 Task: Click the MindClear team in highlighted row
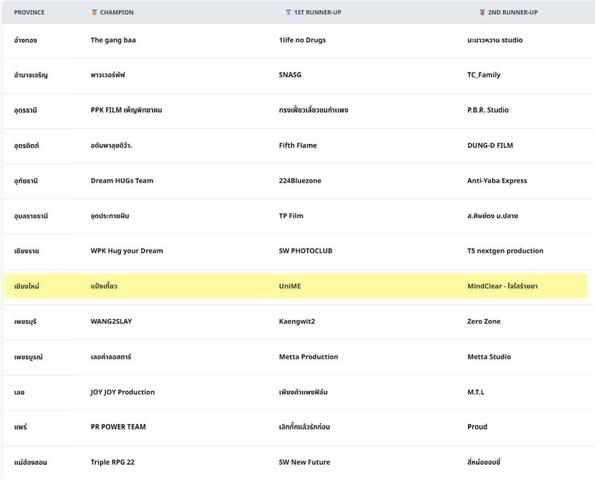point(502,286)
